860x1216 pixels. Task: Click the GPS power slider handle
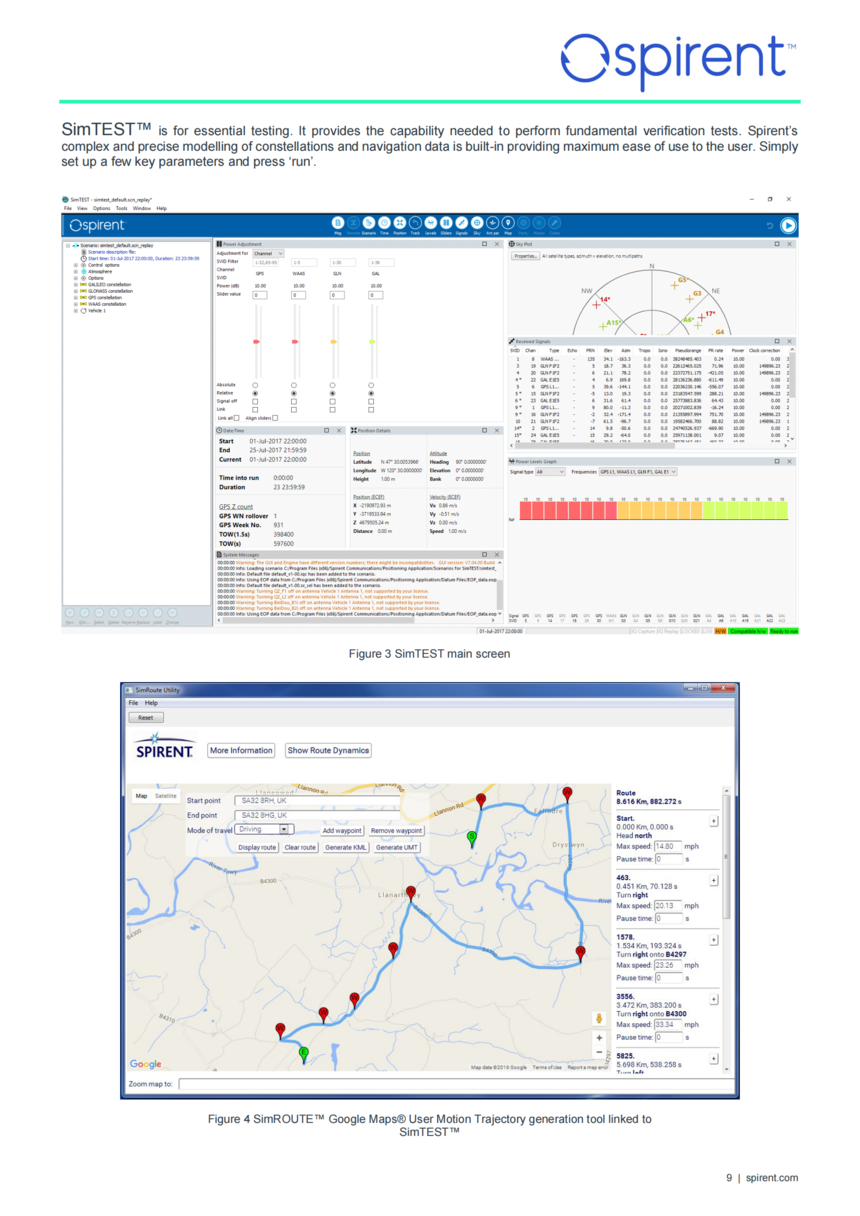pos(254,342)
